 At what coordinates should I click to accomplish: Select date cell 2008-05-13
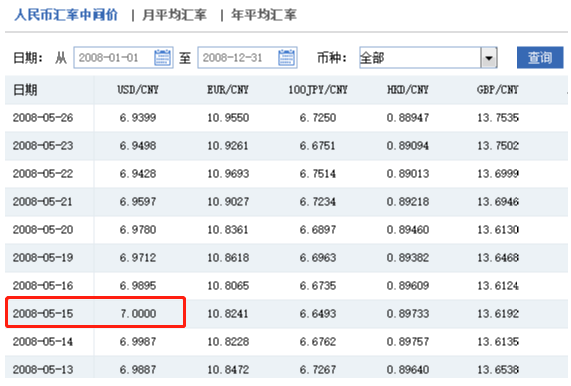(x=43, y=370)
